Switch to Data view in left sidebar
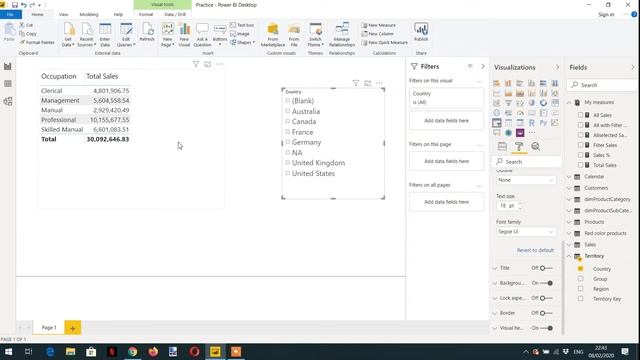This screenshot has width=640, height=360. coord(8,84)
